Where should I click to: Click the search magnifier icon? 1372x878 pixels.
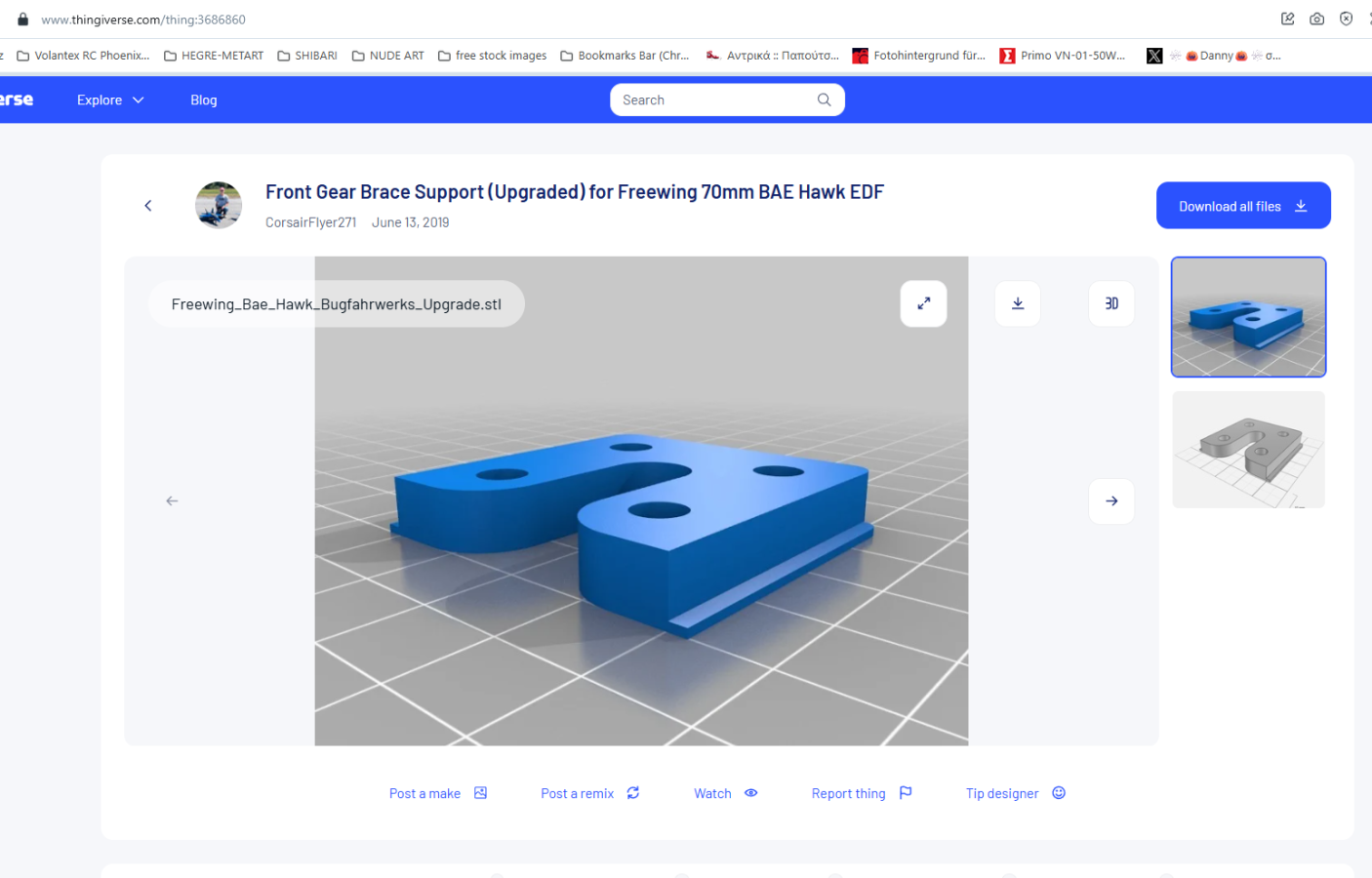[824, 100]
